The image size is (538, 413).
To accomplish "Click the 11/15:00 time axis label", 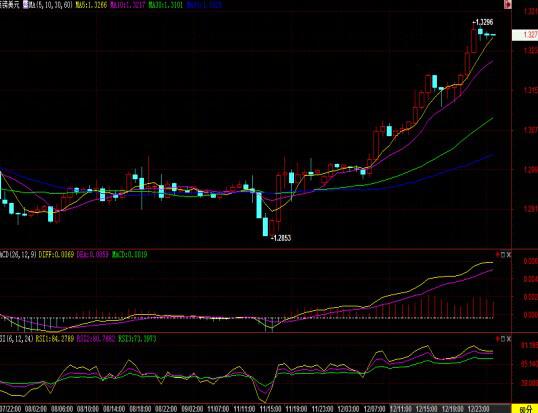I will click(x=271, y=409).
